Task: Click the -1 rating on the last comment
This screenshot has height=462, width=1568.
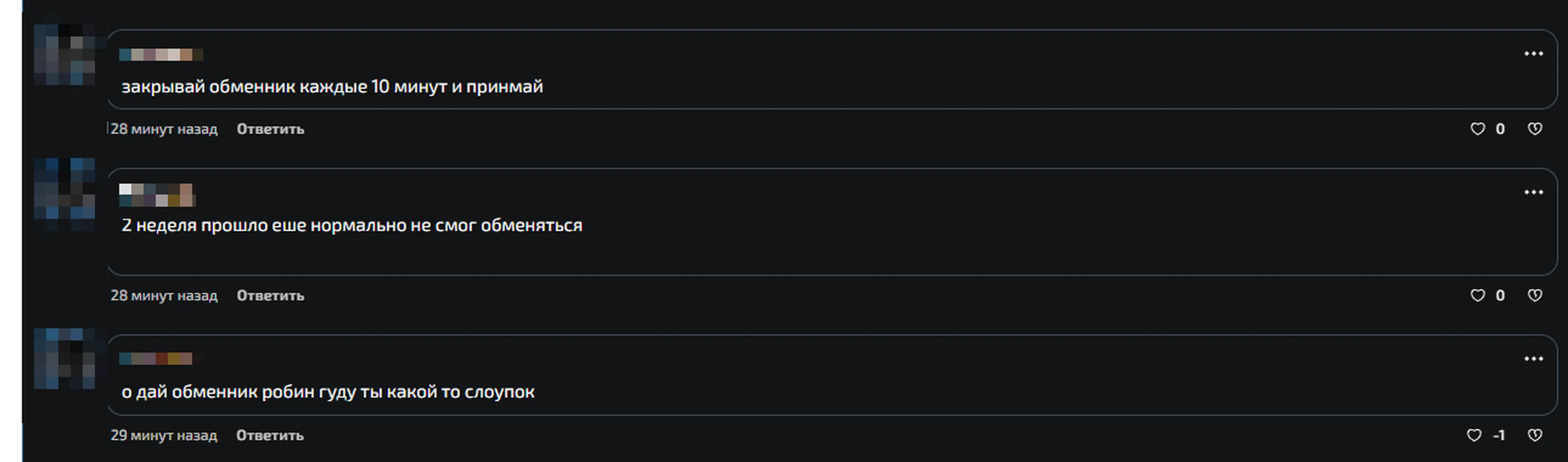Action: 1499,436
